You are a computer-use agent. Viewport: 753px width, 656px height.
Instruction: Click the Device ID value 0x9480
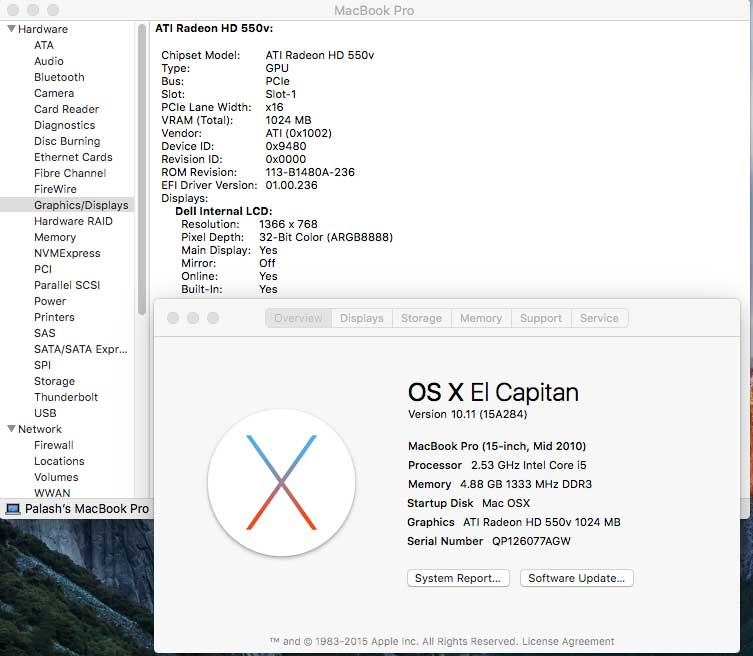coord(285,146)
